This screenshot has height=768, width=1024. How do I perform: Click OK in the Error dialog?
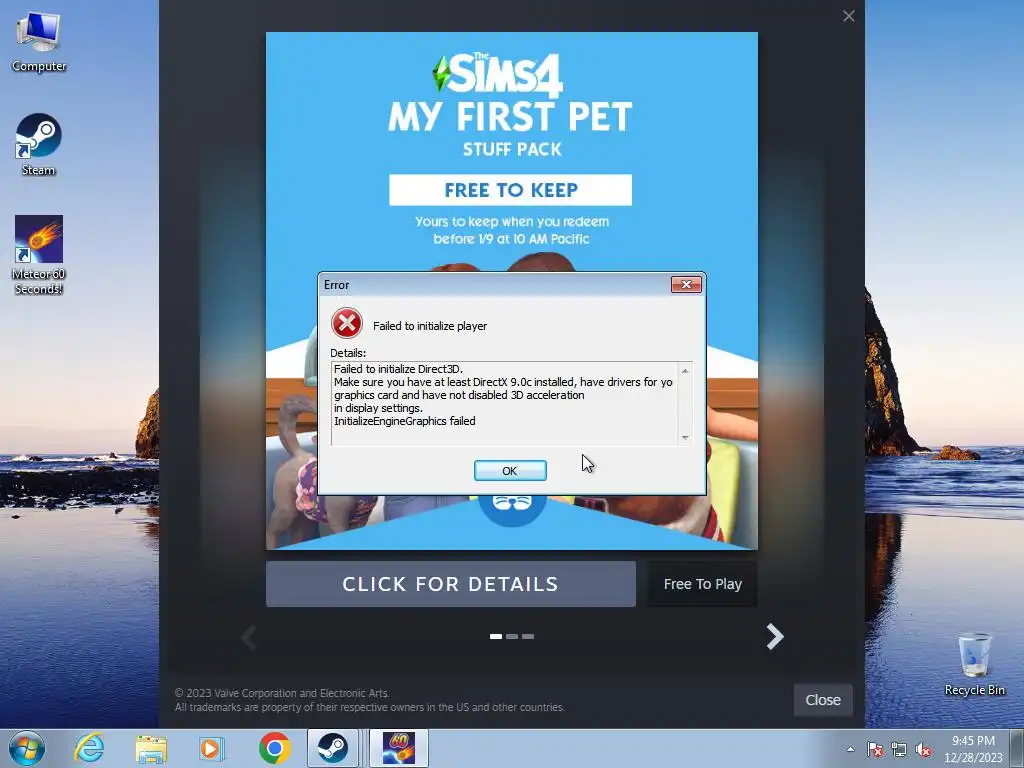[510, 471]
